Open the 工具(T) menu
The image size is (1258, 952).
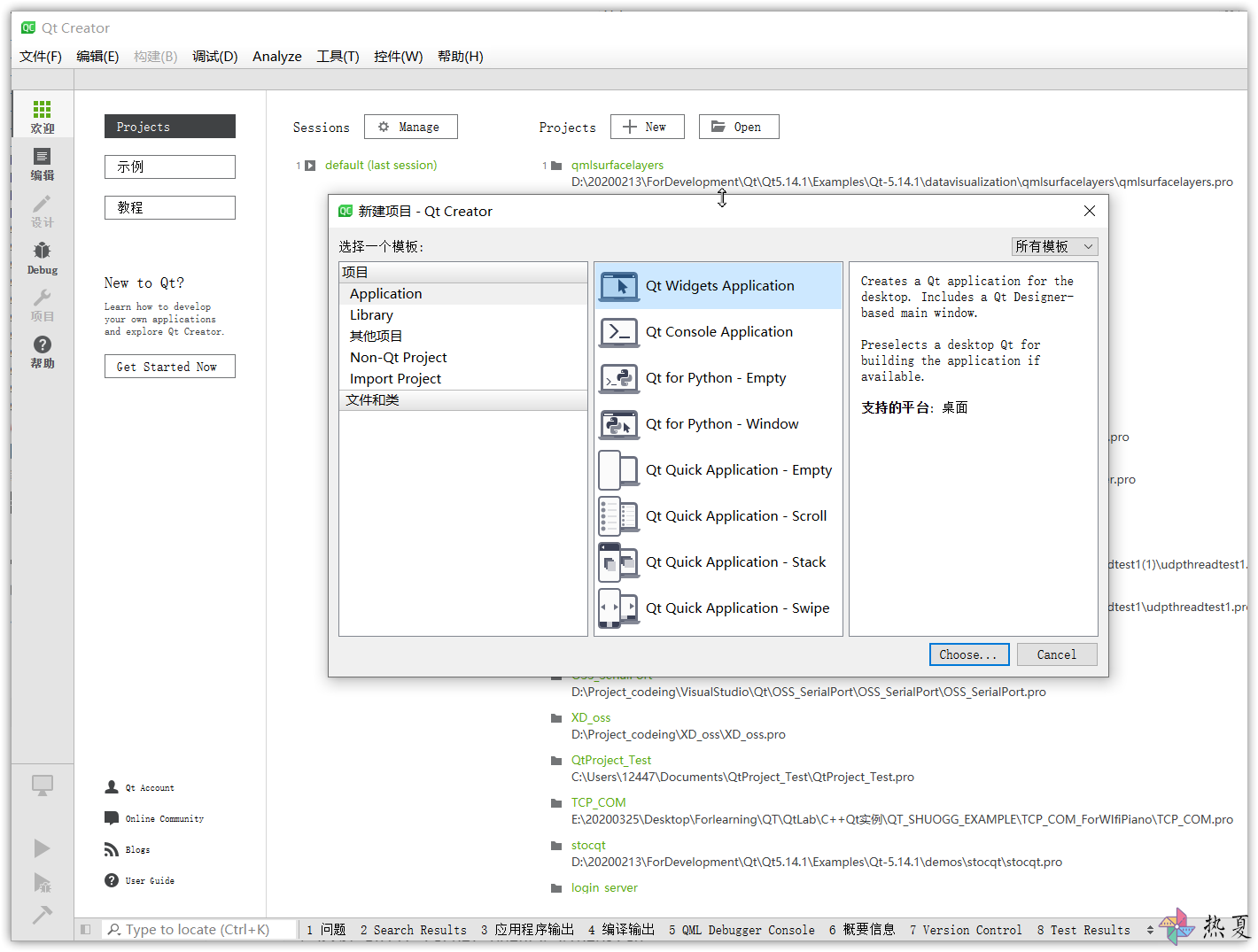[338, 57]
